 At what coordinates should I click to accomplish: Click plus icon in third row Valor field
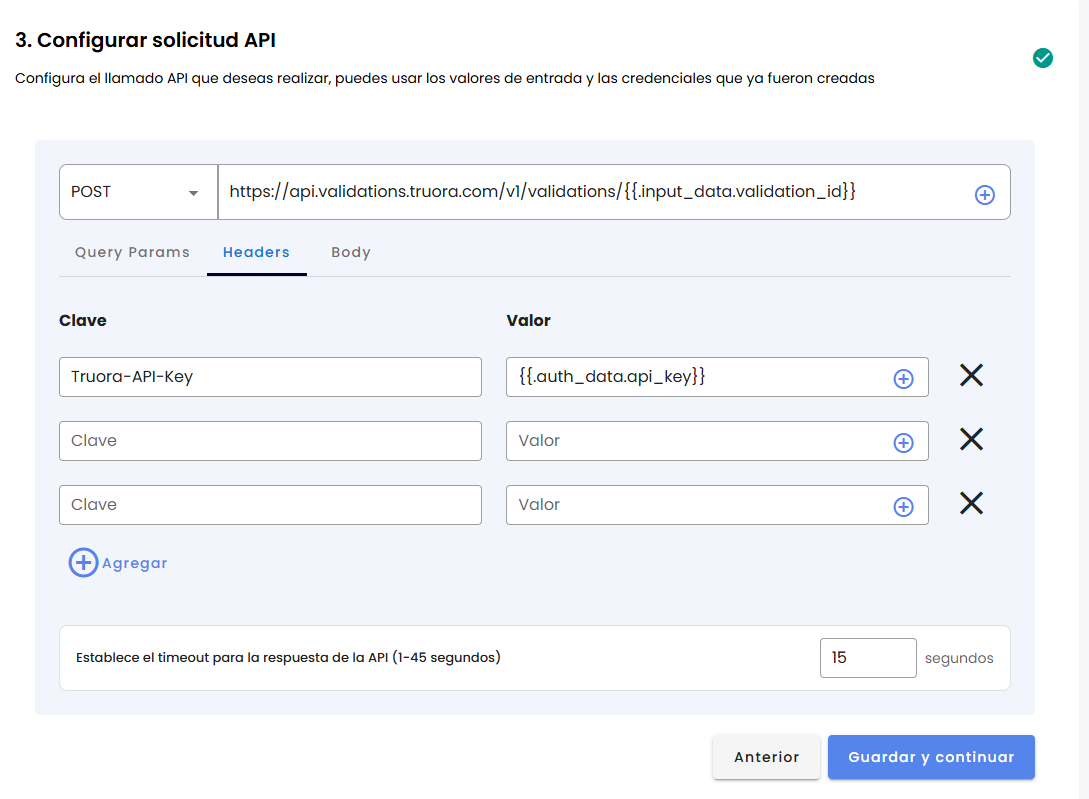pyautogui.click(x=903, y=506)
